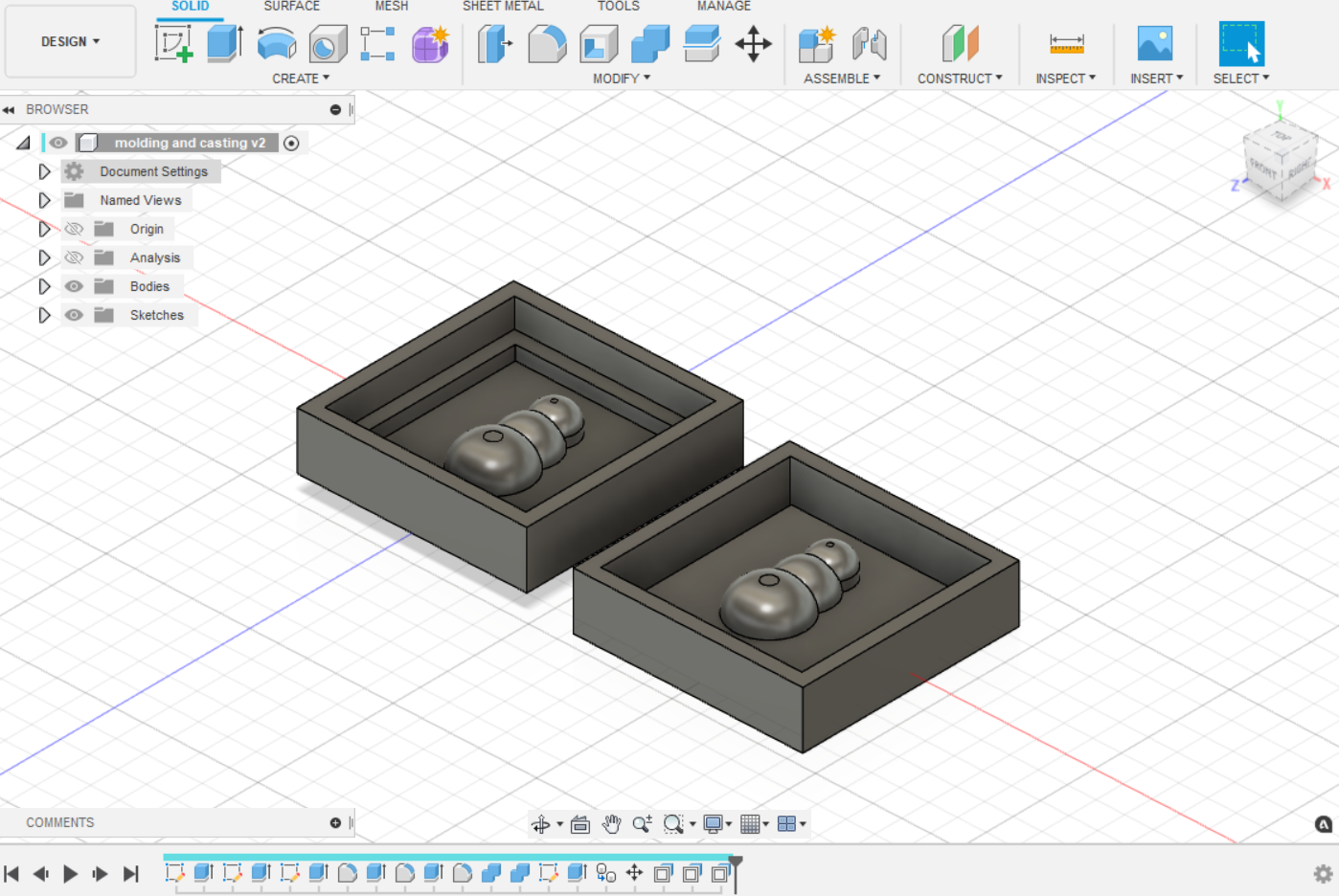Choose the Shell tool in the Modify group
This screenshot has width=1339, height=896.
point(599,44)
